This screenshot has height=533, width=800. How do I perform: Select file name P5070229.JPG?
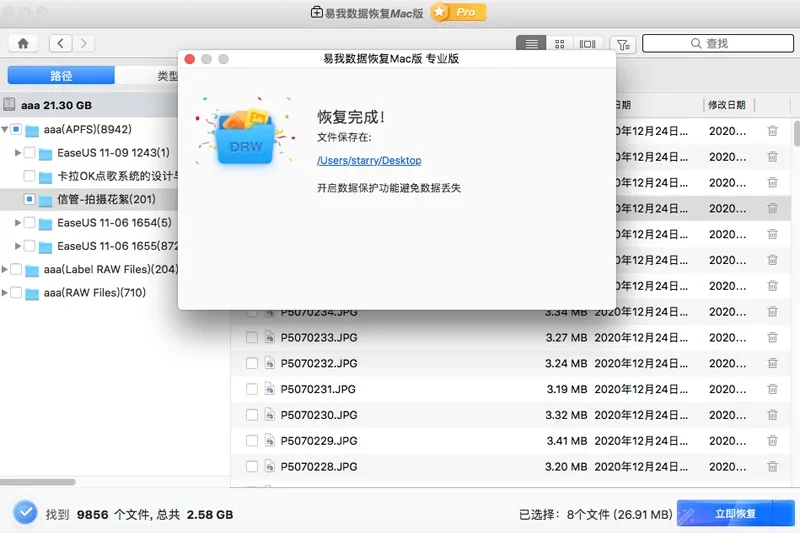point(319,441)
